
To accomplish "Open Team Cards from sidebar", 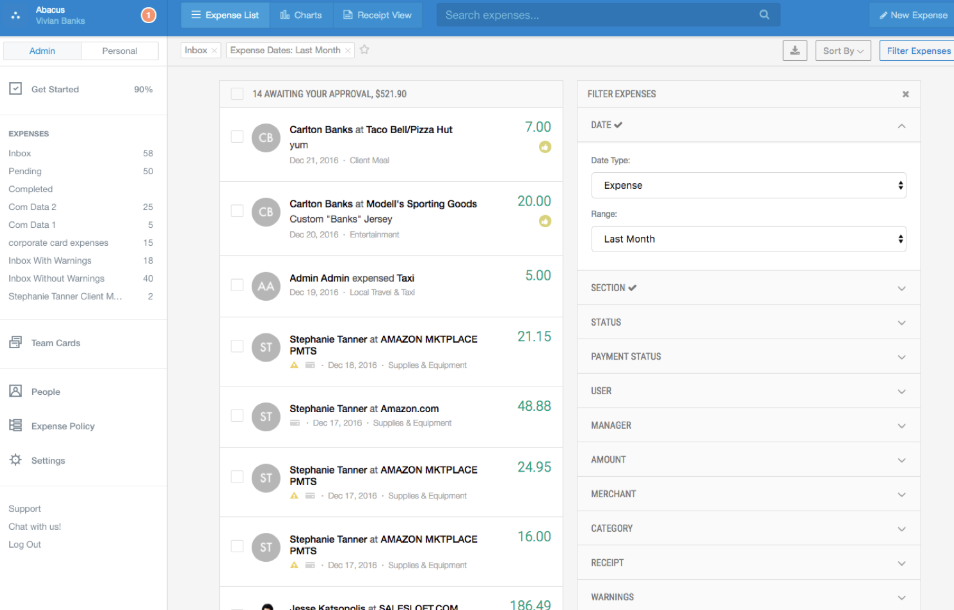I will (55, 343).
